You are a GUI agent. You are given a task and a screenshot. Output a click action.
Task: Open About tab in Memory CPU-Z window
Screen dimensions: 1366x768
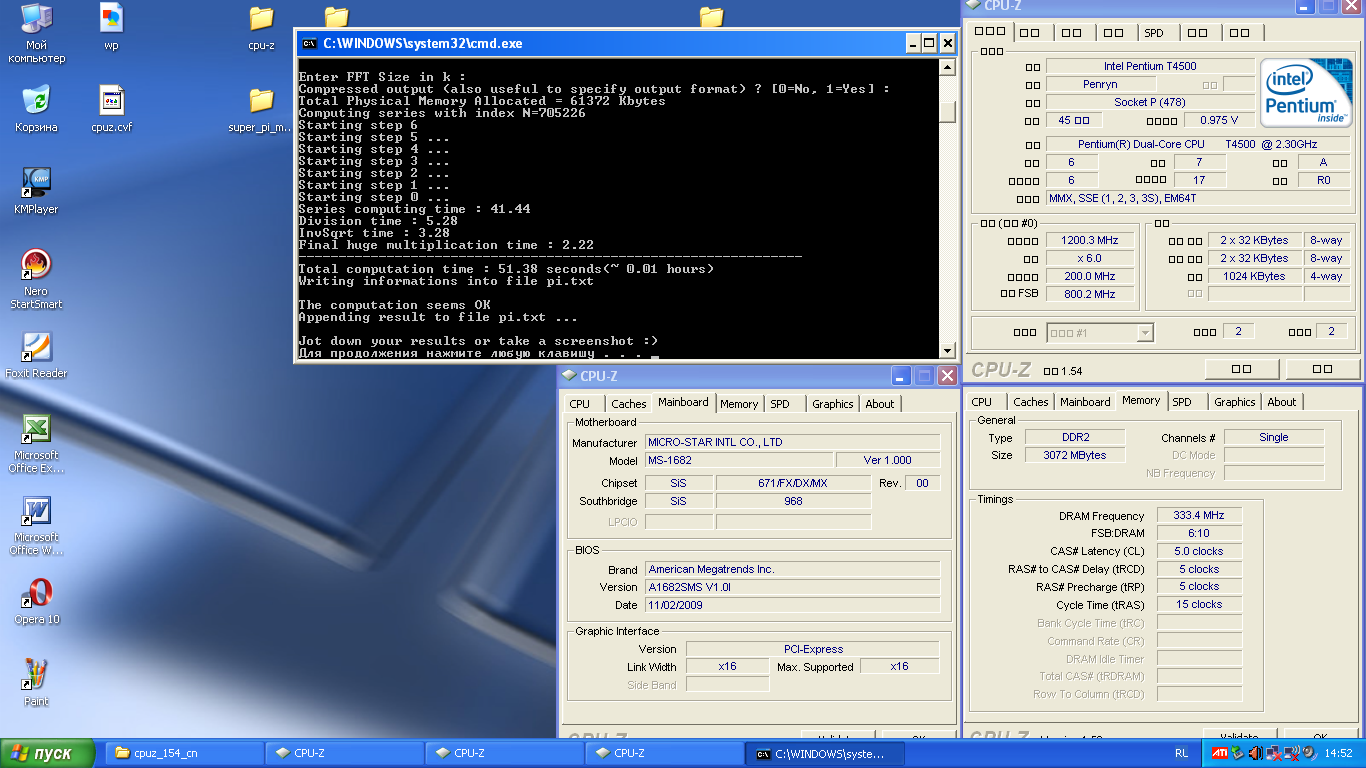click(1282, 402)
